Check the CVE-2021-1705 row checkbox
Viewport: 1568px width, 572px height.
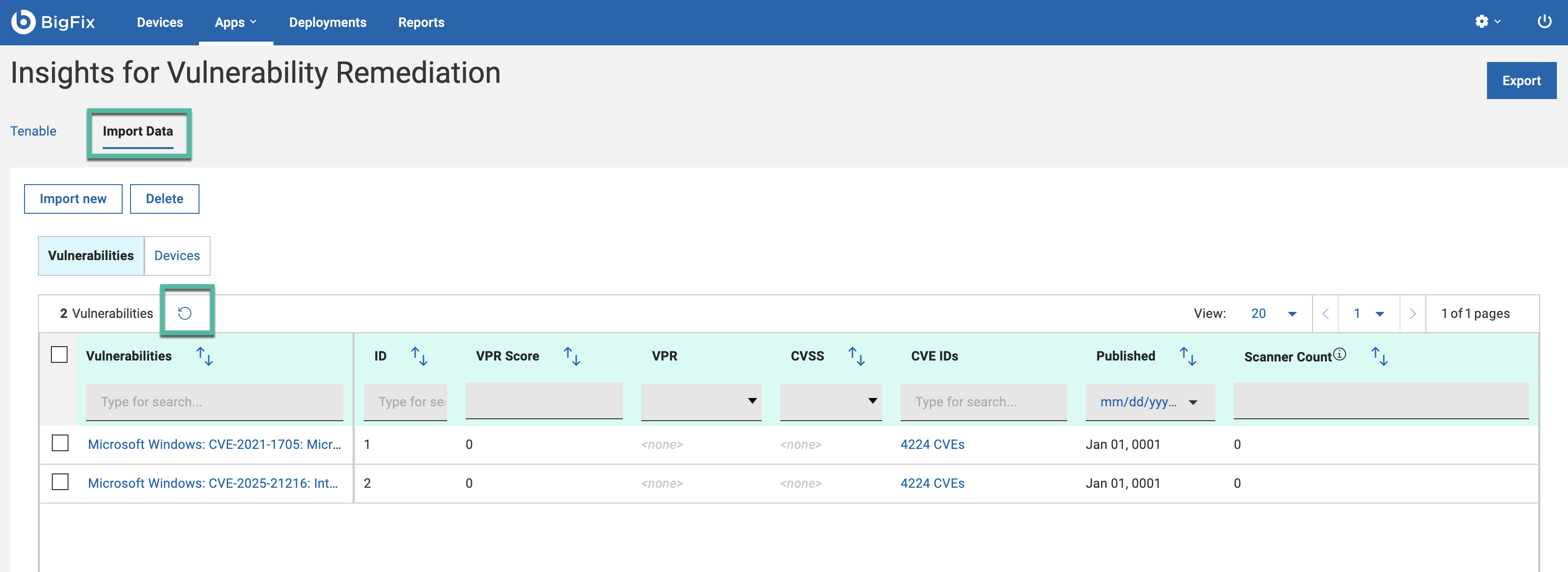tap(60, 443)
